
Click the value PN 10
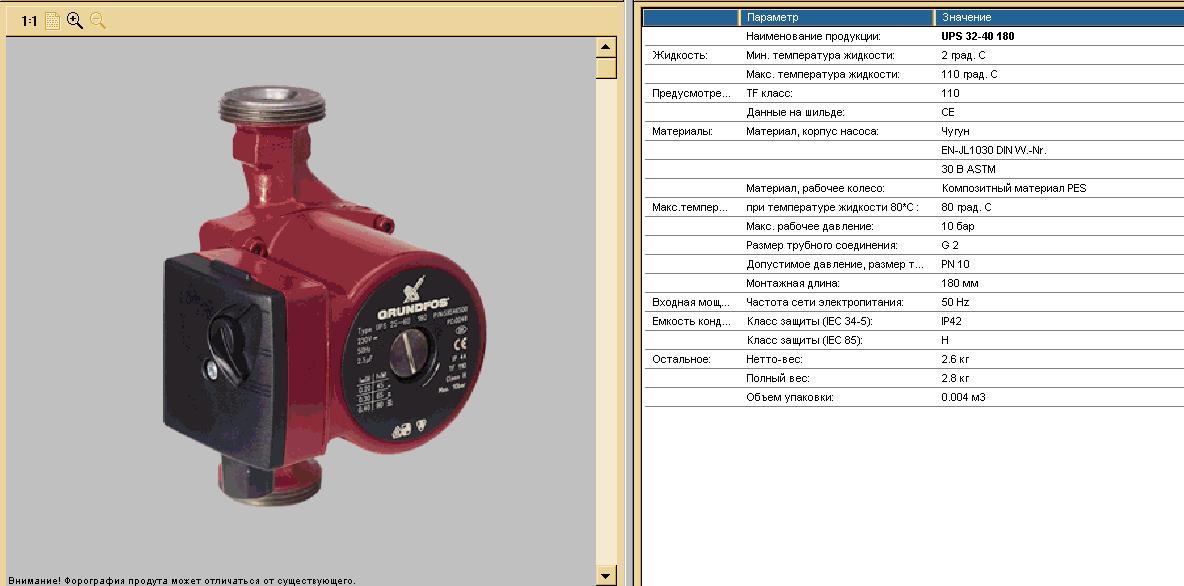(955, 264)
